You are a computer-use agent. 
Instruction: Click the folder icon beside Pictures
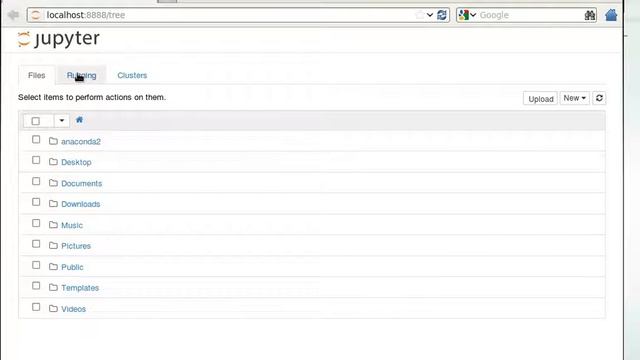53,245
